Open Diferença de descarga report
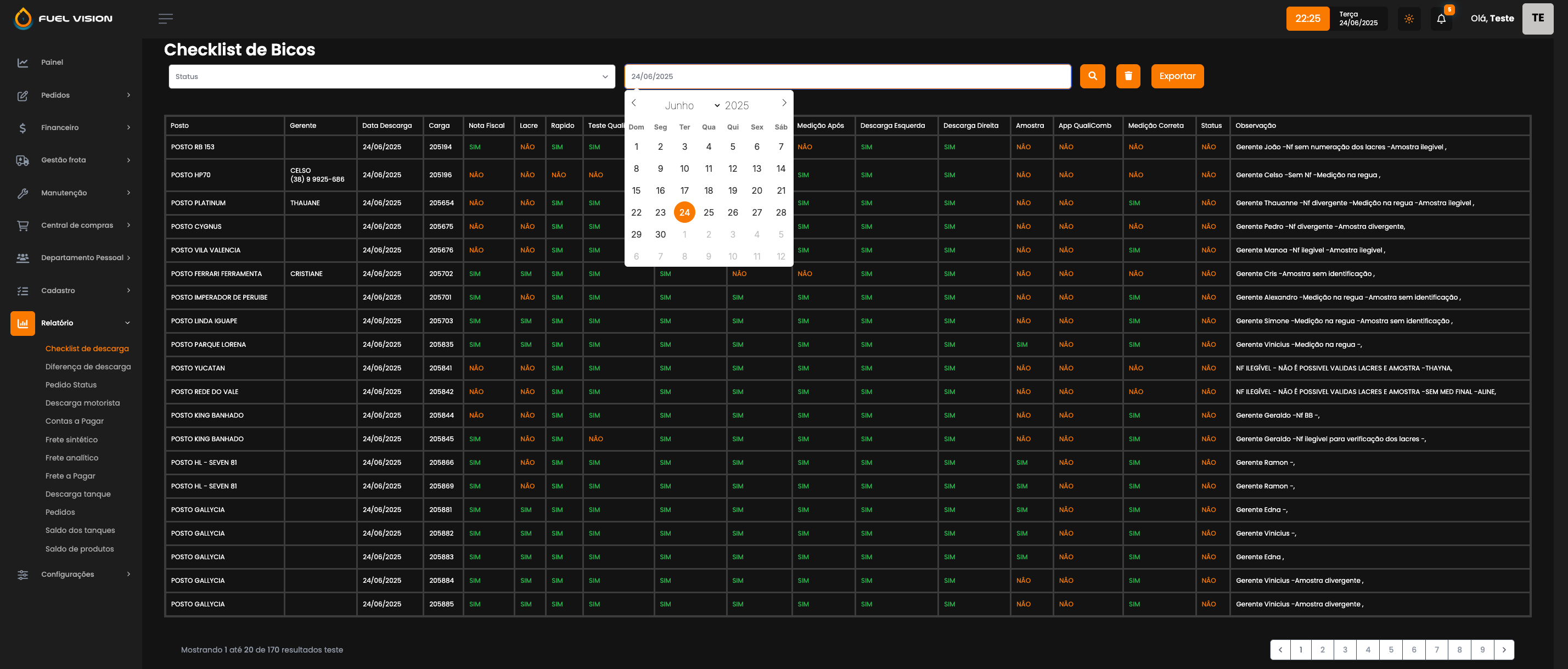 click(x=88, y=367)
